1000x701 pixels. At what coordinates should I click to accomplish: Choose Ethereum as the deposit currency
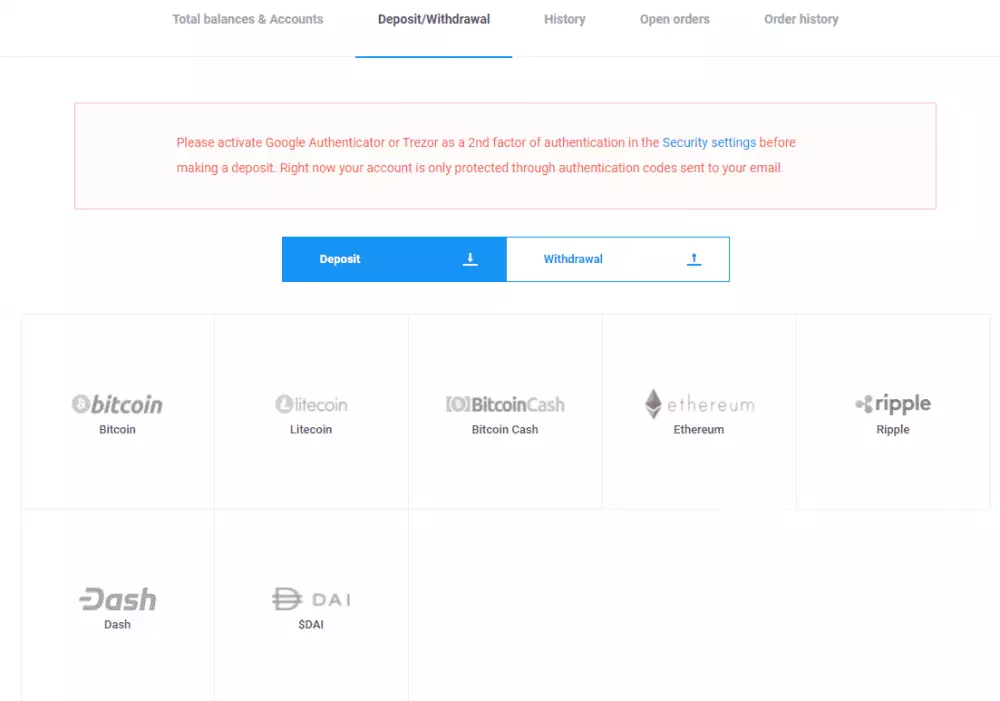point(698,410)
